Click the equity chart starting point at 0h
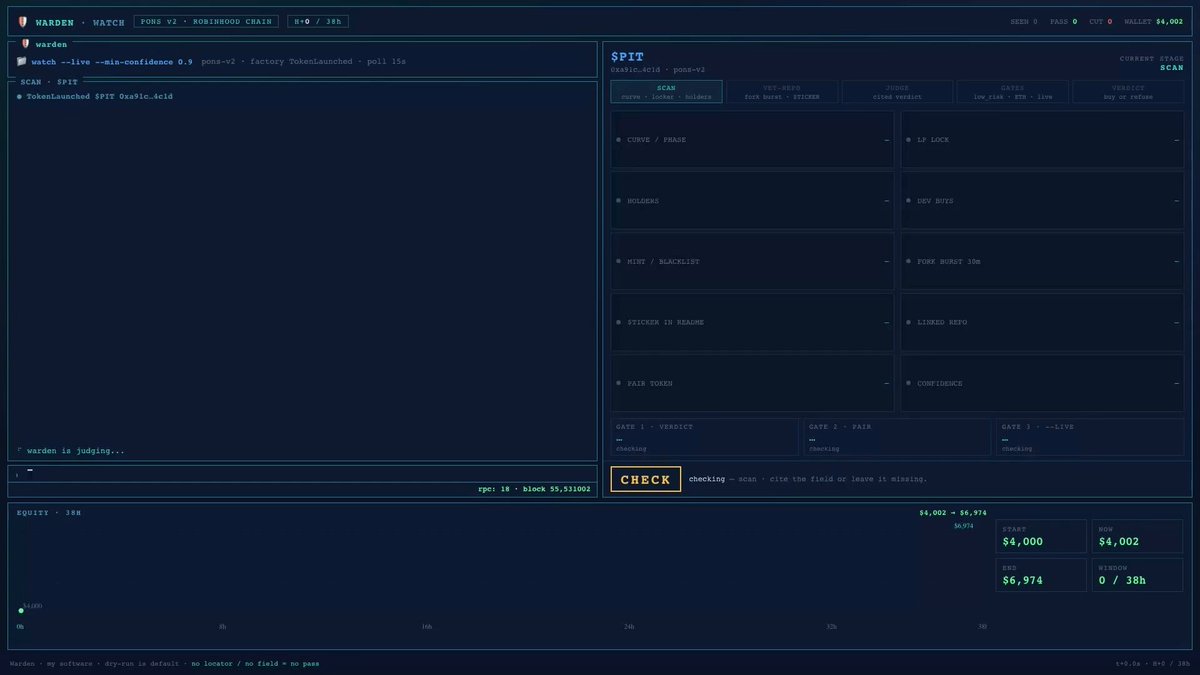 pos(21,610)
